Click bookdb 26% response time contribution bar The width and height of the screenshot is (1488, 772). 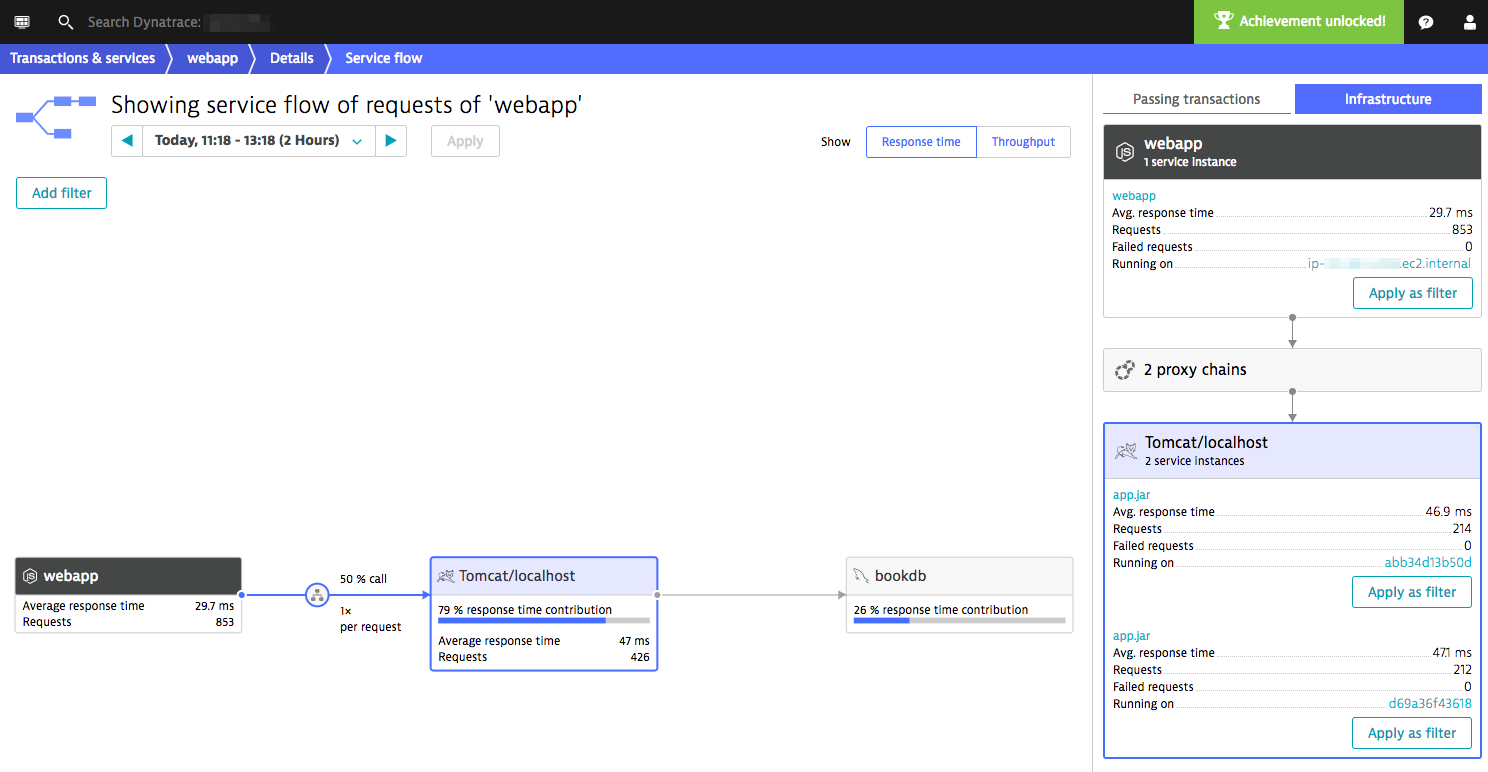click(x=960, y=620)
